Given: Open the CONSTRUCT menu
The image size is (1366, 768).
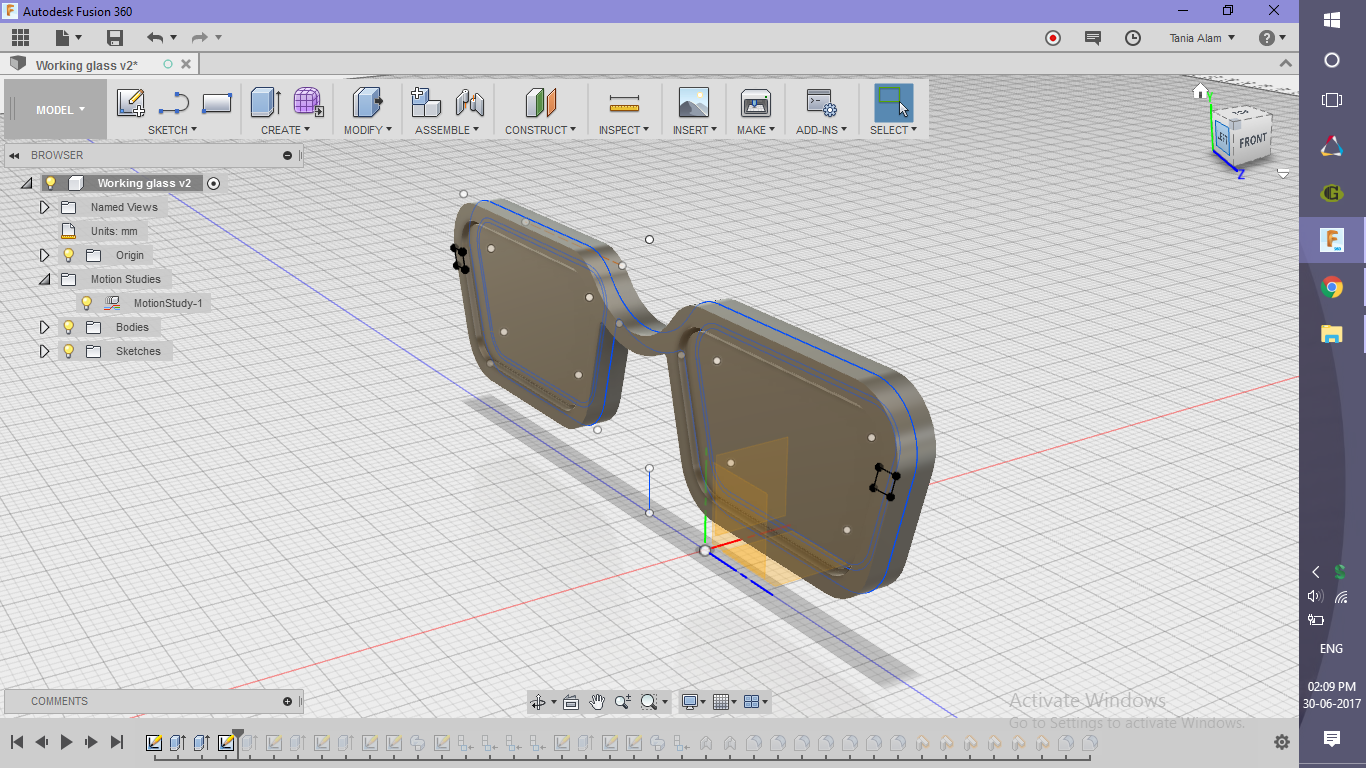Looking at the screenshot, I should coord(541,130).
